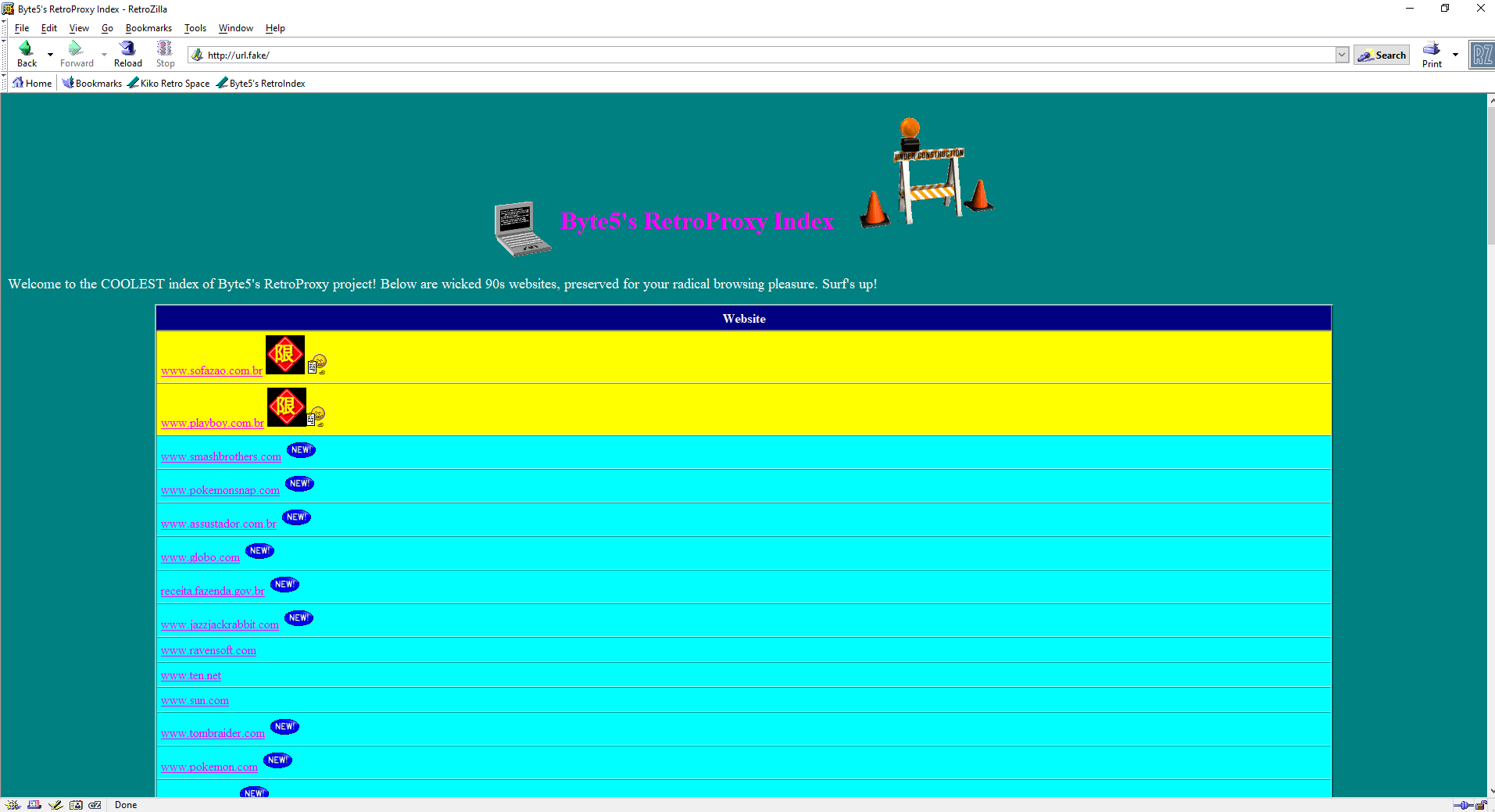The width and height of the screenshot is (1495, 812).
Task: Open the Back button history arrow
Action: point(51,55)
